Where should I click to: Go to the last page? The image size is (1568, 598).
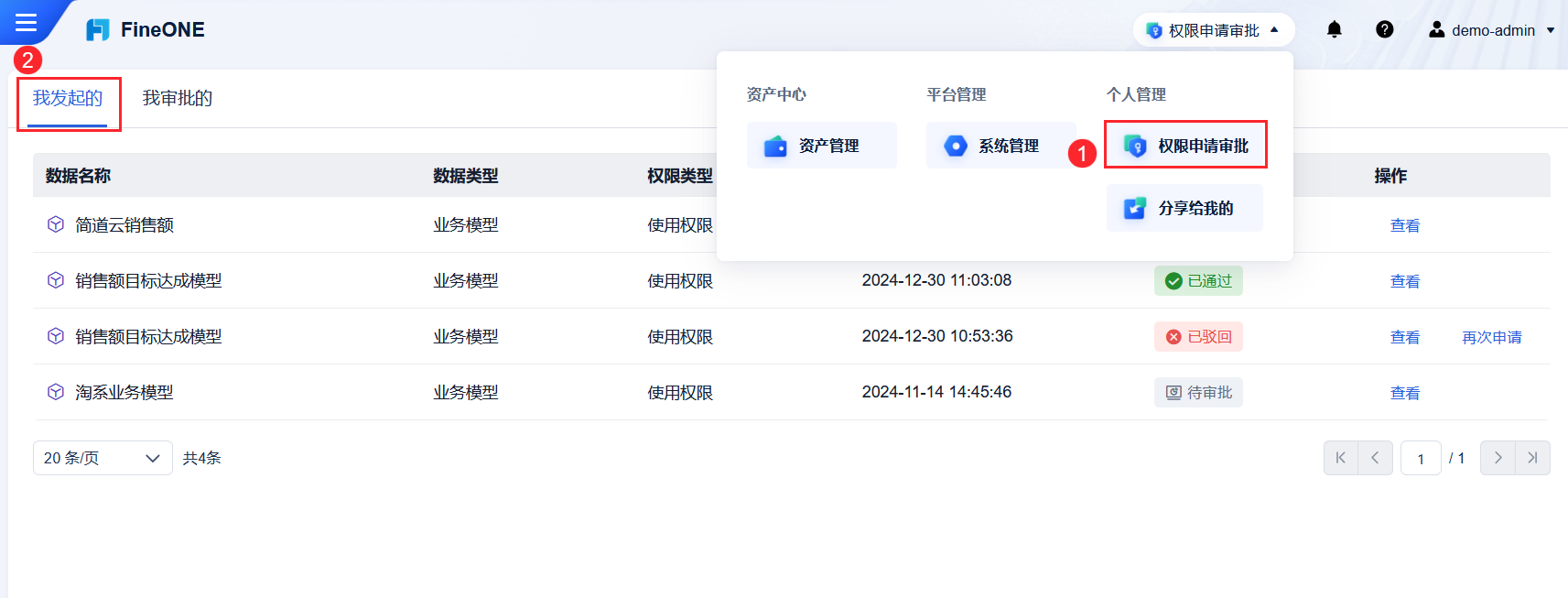click(1532, 458)
